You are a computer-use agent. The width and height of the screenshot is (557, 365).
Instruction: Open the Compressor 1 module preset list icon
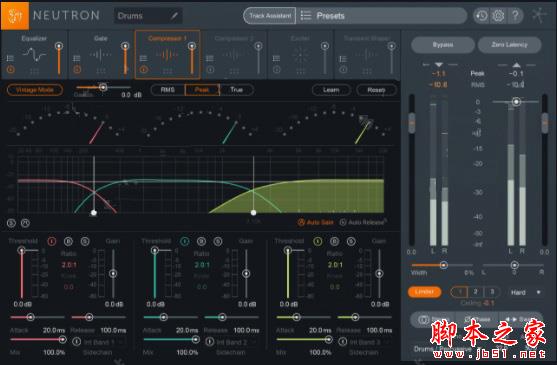pos(143,58)
